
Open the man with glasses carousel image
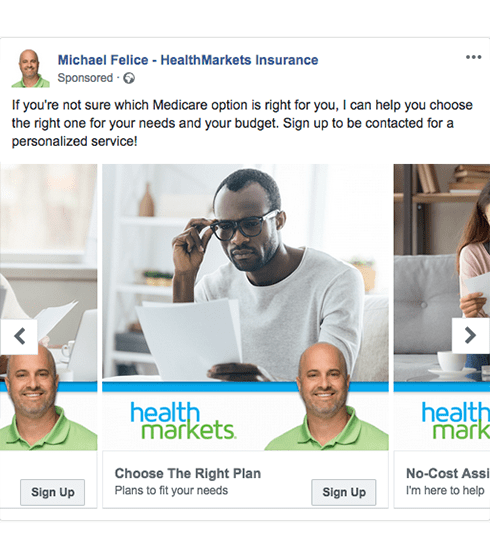click(x=245, y=273)
